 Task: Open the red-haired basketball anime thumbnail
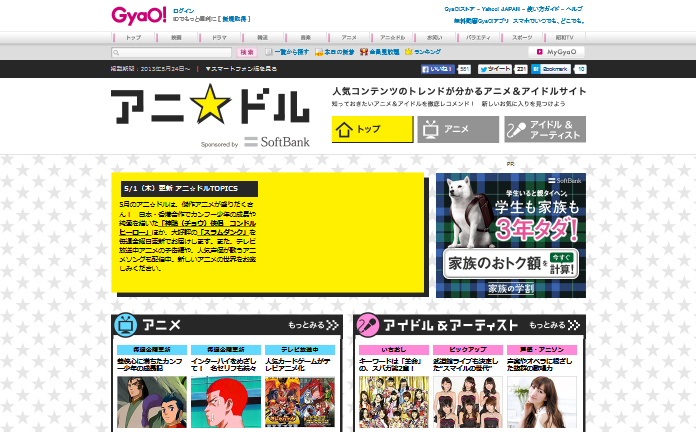point(226,402)
